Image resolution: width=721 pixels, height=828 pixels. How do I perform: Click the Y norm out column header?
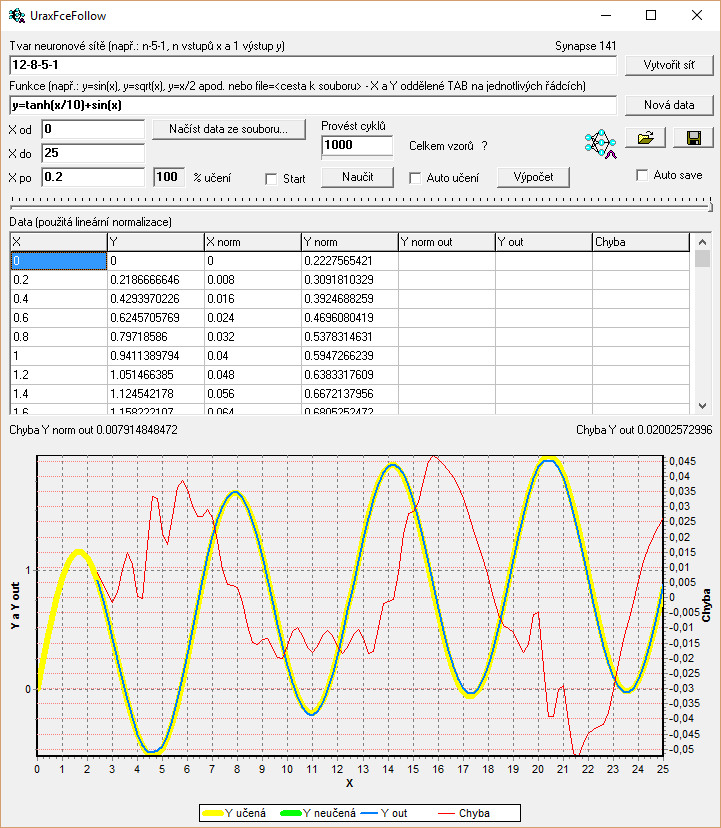447,242
